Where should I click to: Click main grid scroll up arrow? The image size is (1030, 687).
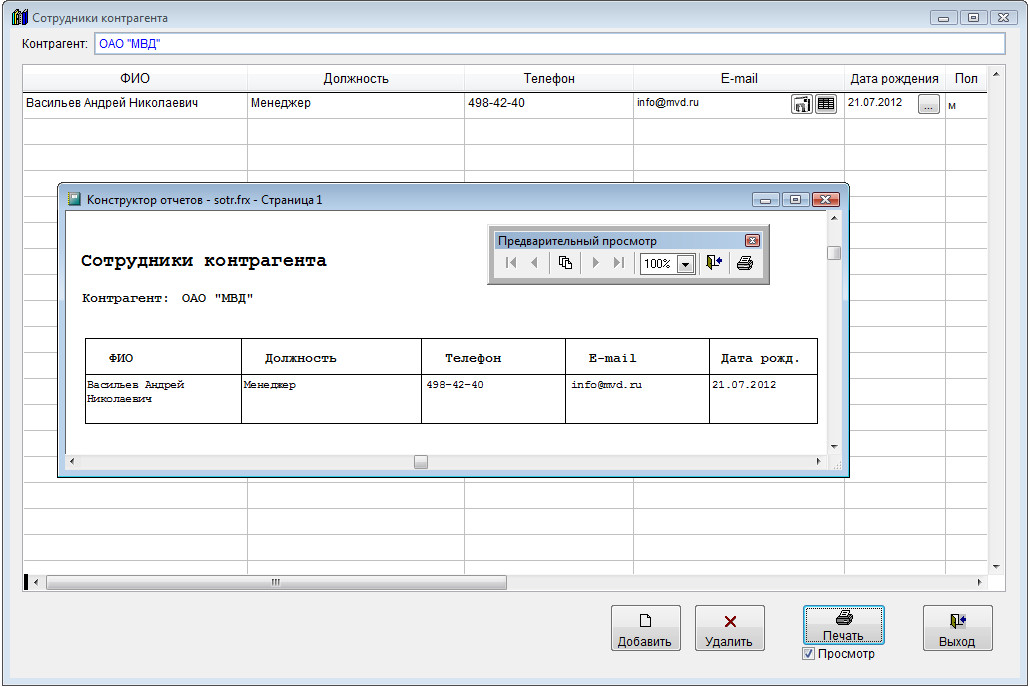click(996, 74)
